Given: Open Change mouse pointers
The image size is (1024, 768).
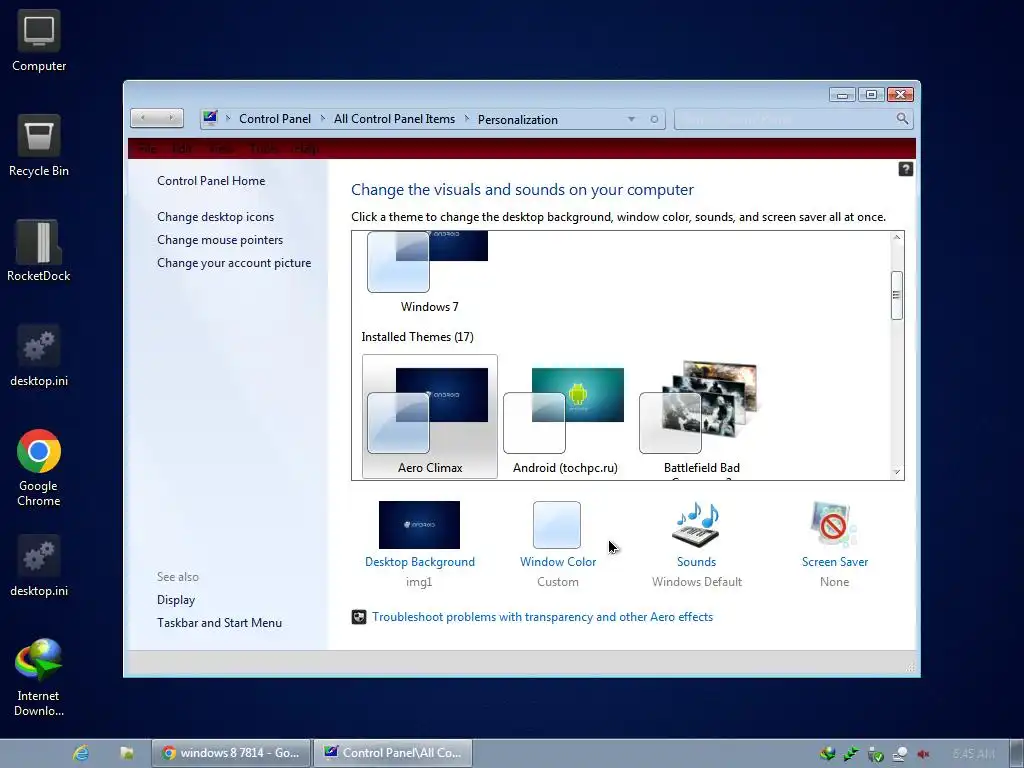Looking at the screenshot, I should pos(220,240).
